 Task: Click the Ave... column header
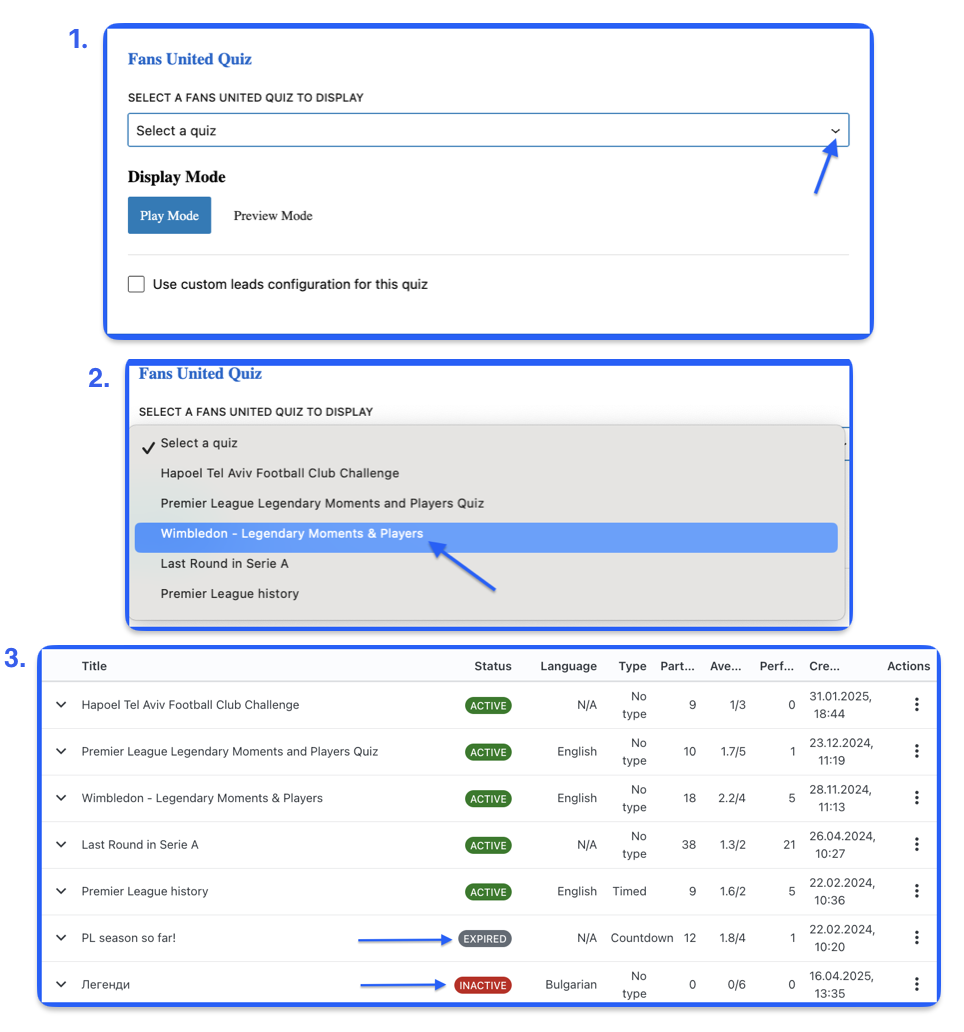725,666
